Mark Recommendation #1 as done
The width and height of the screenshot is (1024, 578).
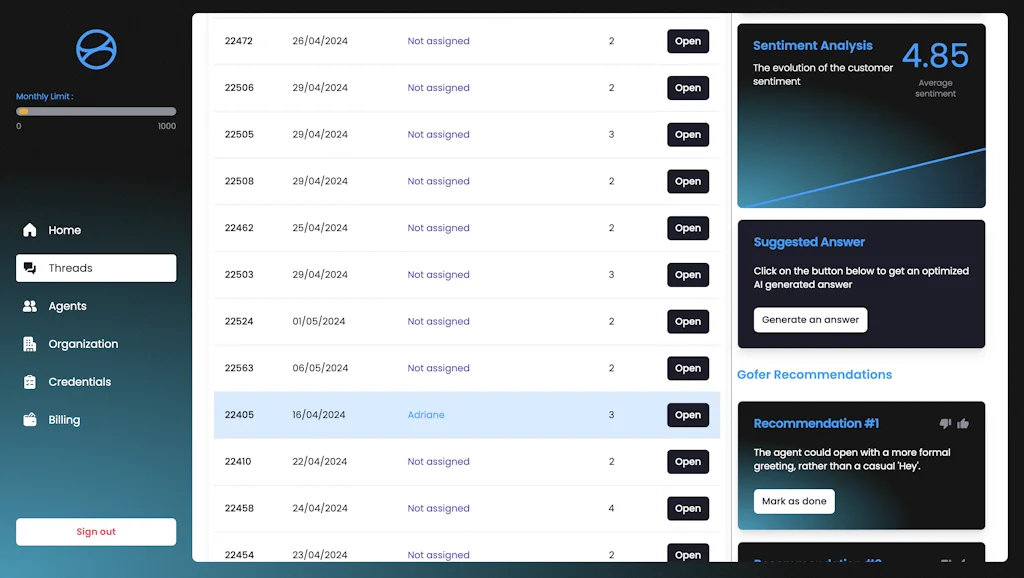794,501
